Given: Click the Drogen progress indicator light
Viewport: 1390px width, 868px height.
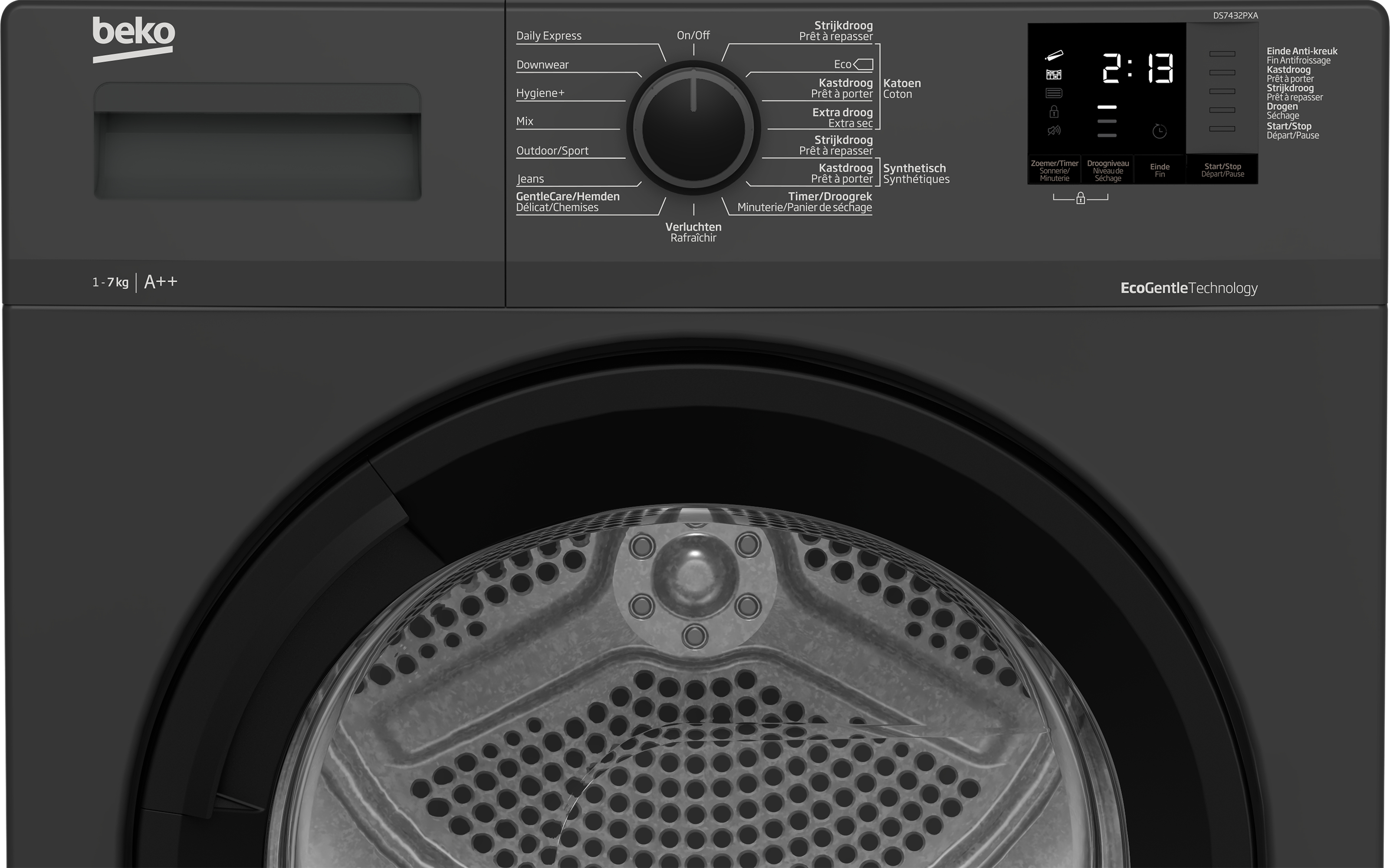Looking at the screenshot, I should (1222, 110).
